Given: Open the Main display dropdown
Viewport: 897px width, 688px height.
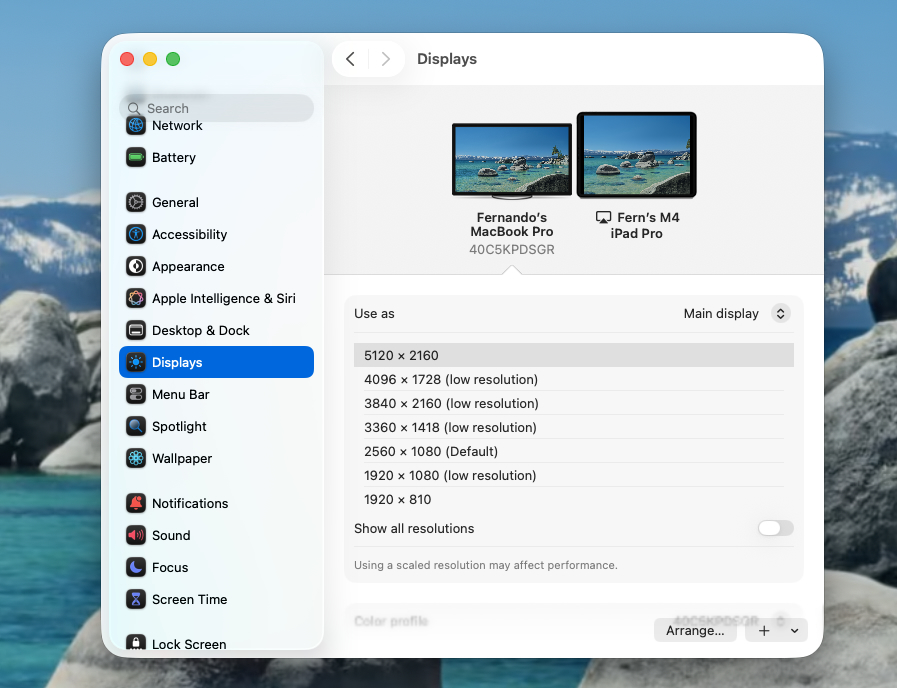Looking at the screenshot, I should pos(736,313).
